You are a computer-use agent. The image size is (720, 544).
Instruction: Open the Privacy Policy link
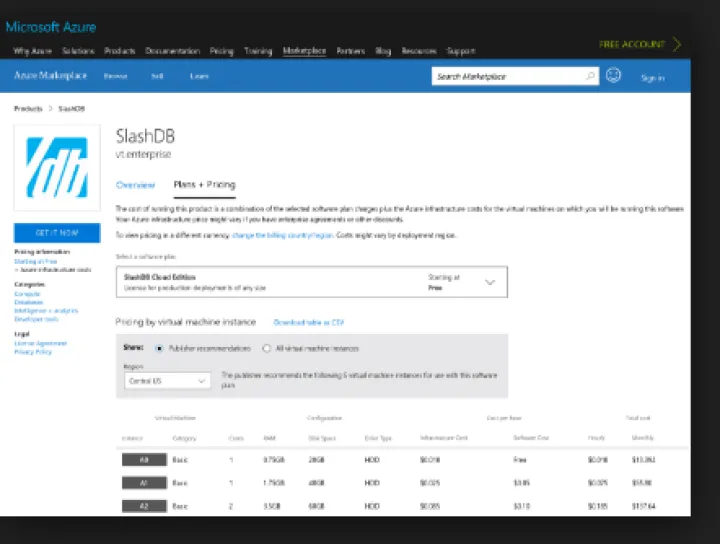pyautogui.click(x=33, y=352)
